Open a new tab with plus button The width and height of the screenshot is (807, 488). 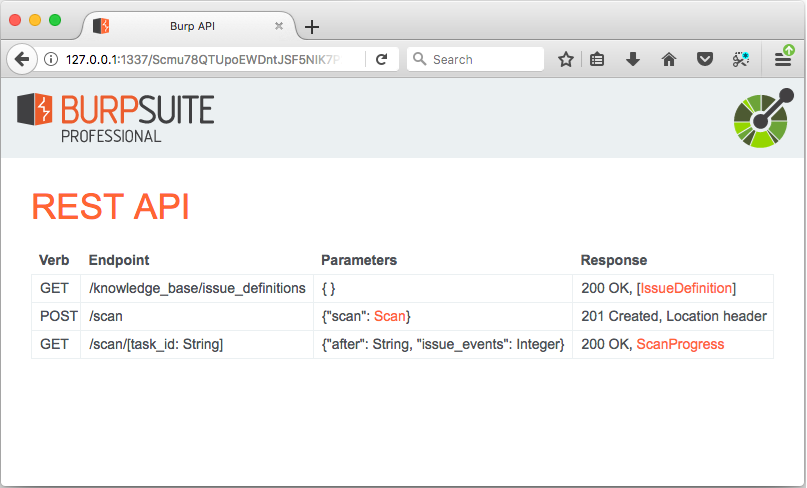tap(312, 27)
